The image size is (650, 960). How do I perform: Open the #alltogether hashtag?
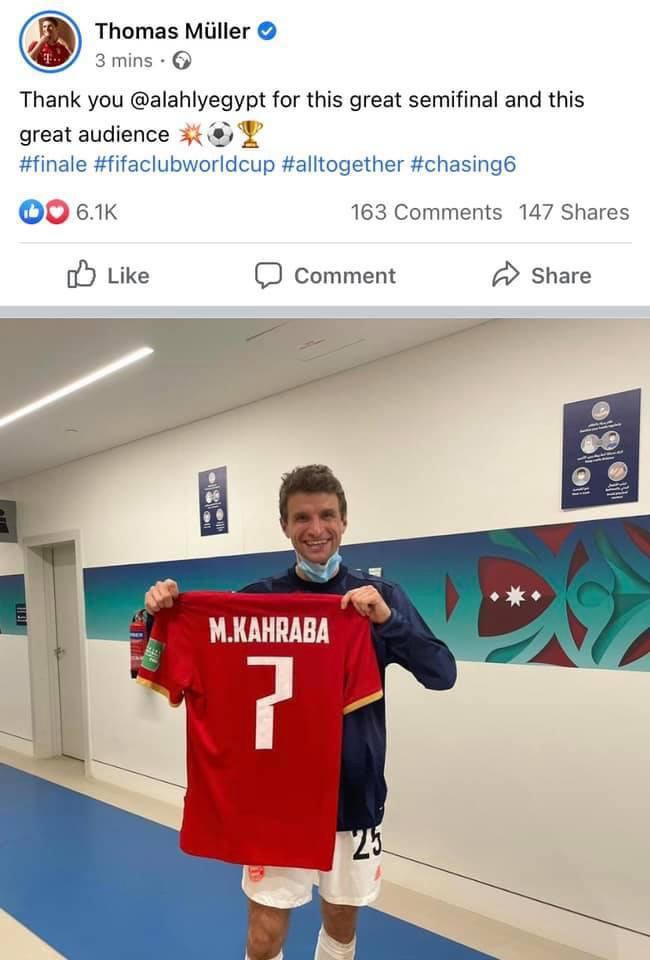(343, 164)
